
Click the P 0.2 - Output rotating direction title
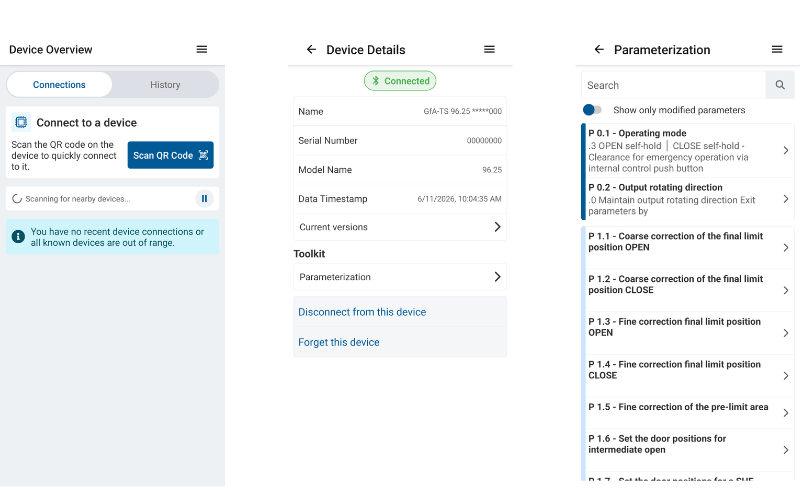pyautogui.click(x=655, y=187)
